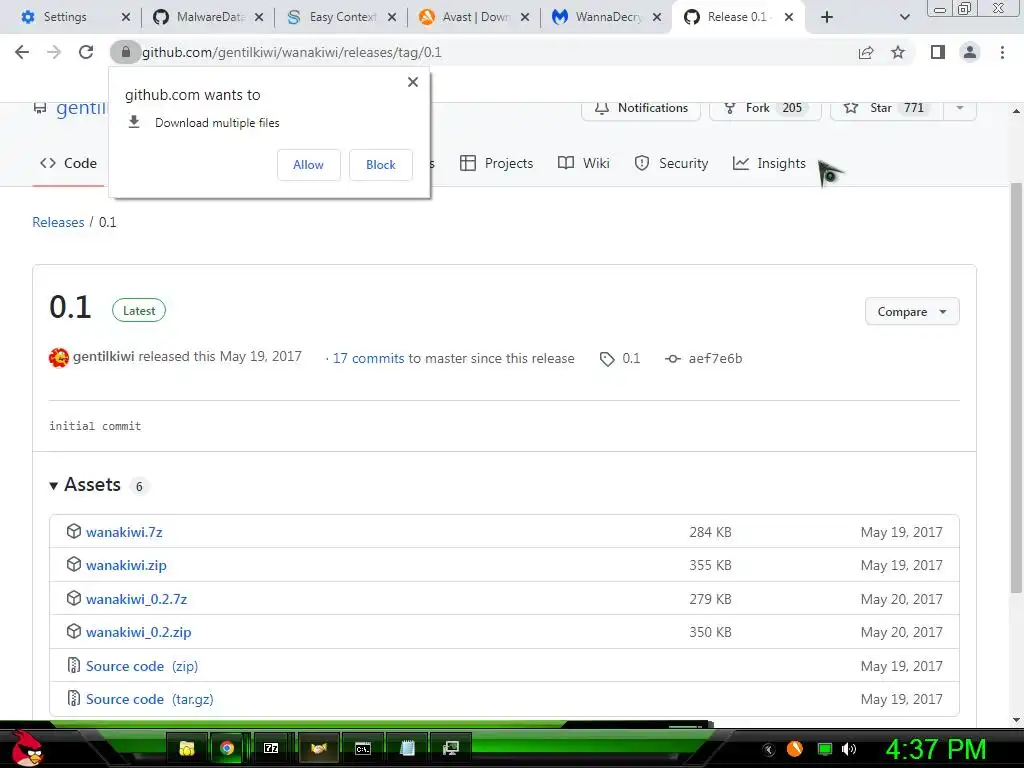Open Chrome from the taskbar

tap(227, 748)
